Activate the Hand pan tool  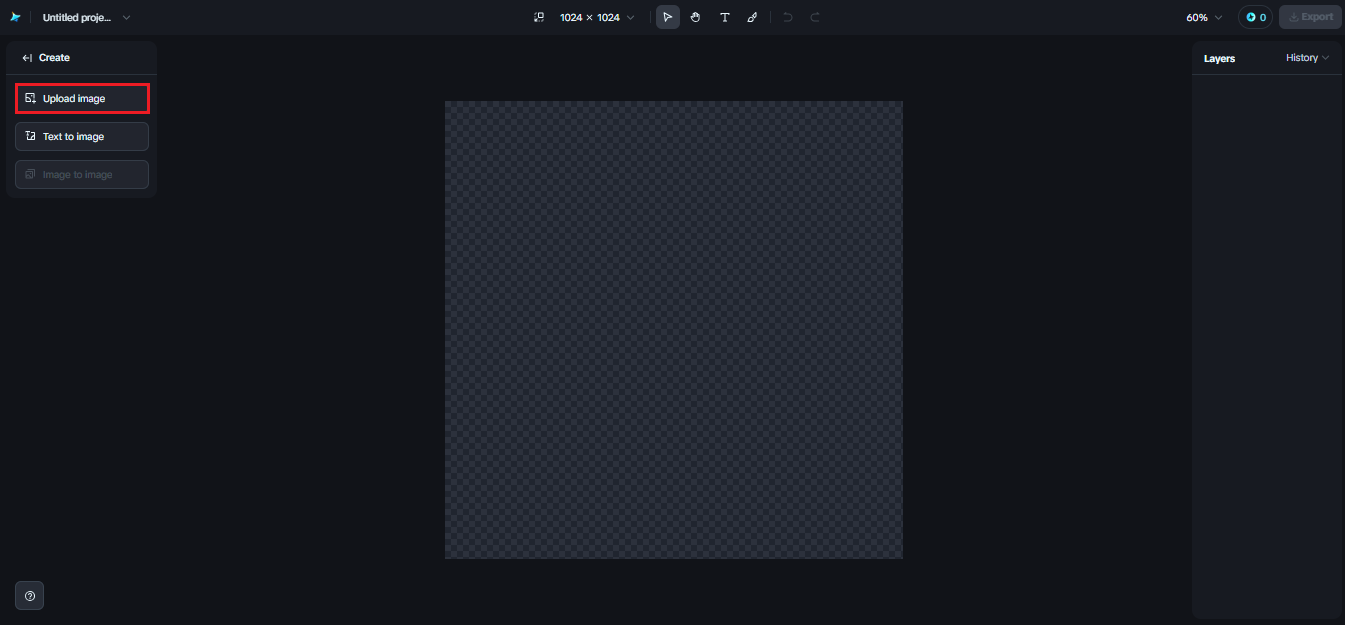click(x=695, y=17)
